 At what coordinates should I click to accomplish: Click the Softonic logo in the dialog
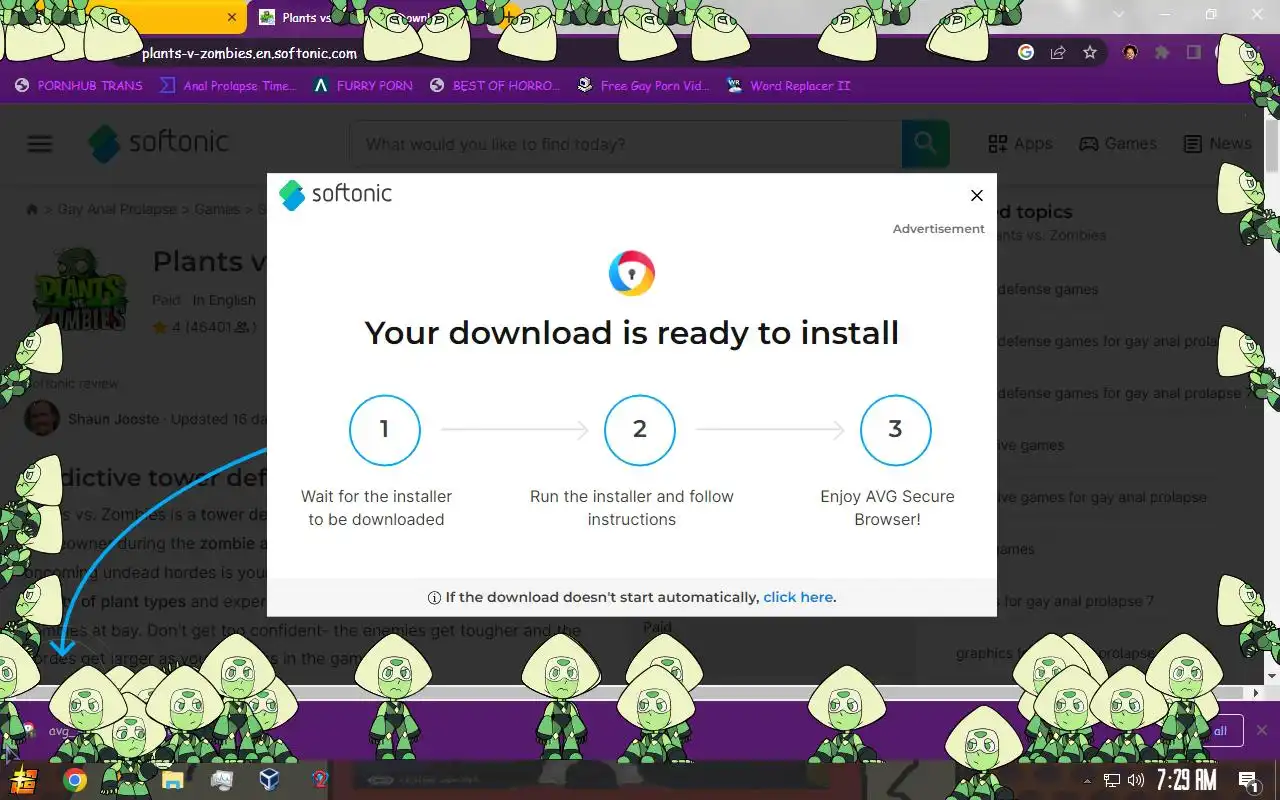(335, 194)
